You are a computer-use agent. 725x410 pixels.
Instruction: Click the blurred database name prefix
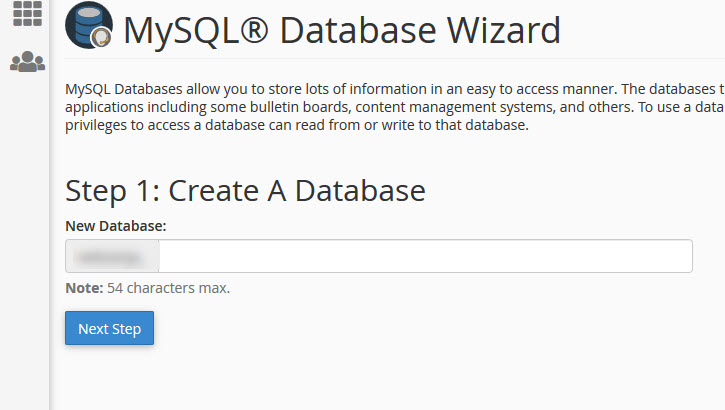pyautogui.click(x=112, y=256)
